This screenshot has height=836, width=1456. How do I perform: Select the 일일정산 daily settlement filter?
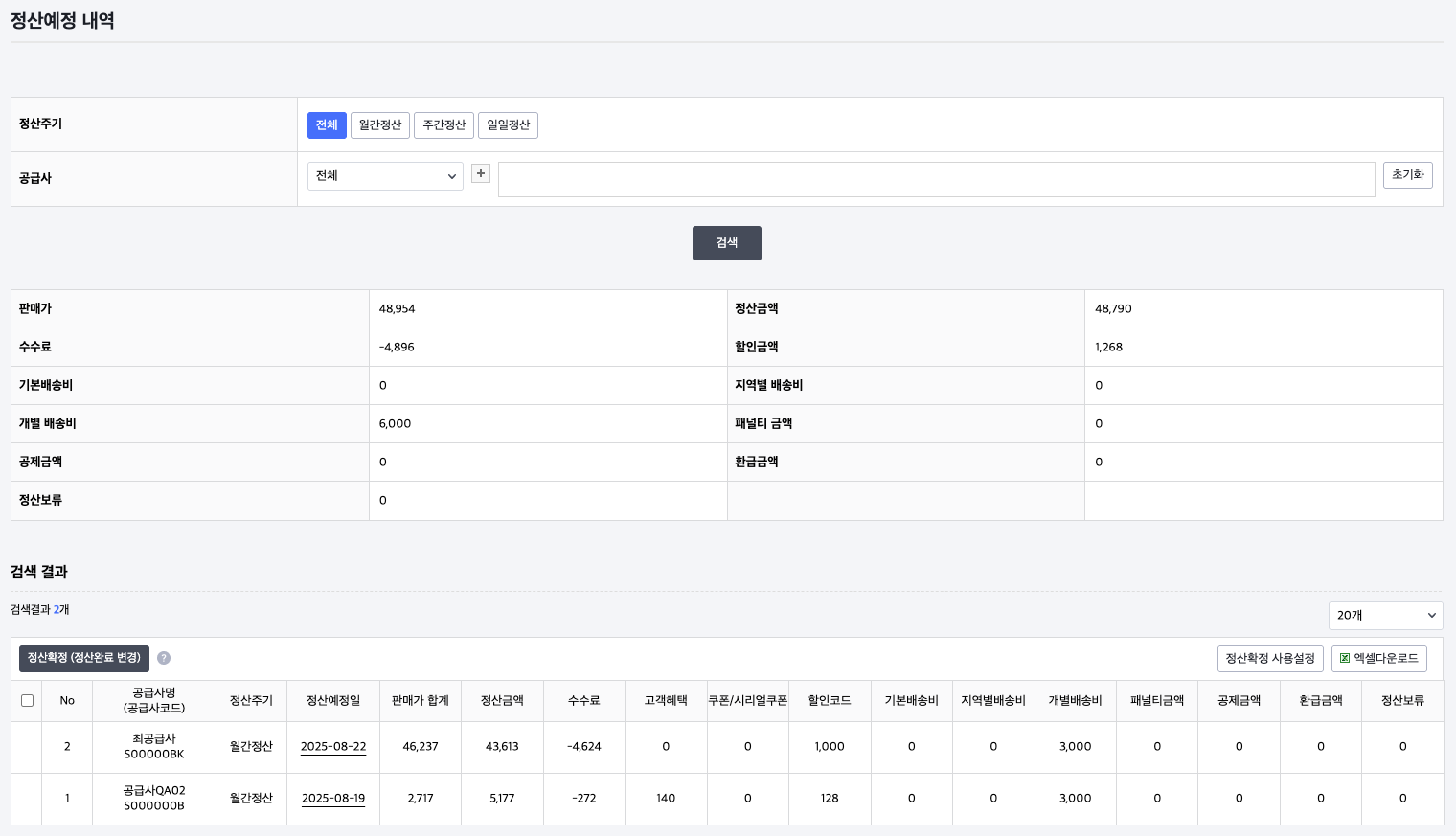(508, 125)
